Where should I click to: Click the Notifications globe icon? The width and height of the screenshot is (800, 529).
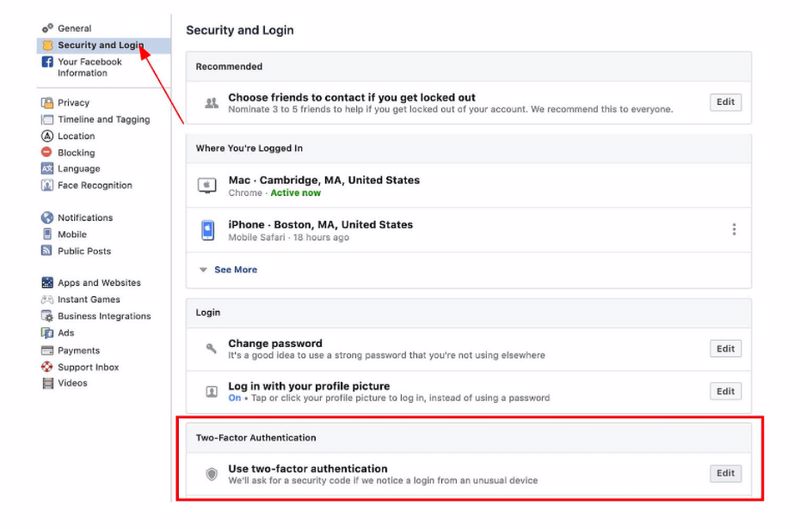pos(47,218)
